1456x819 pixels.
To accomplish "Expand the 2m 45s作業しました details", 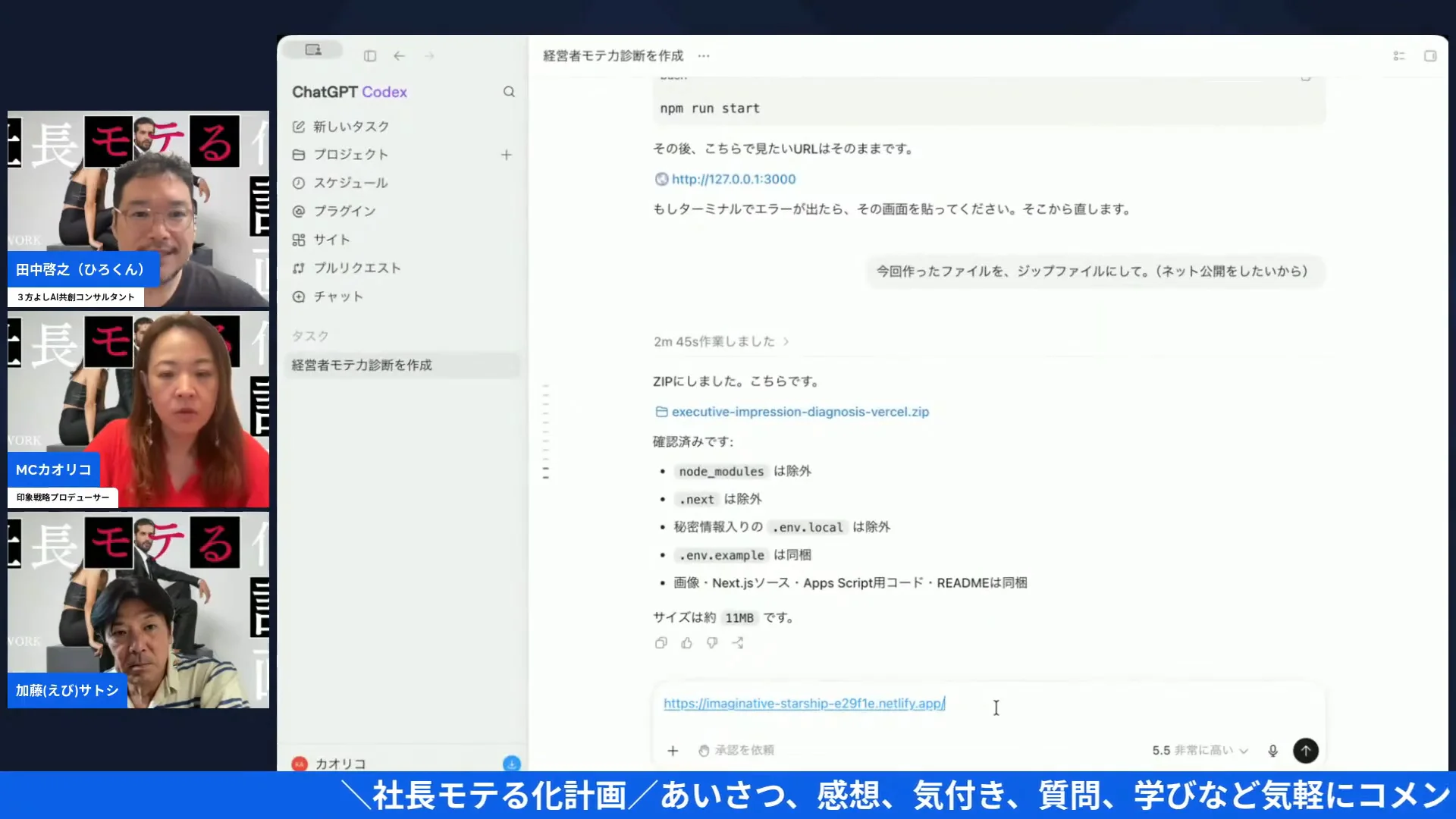I will (x=722, y=341).
